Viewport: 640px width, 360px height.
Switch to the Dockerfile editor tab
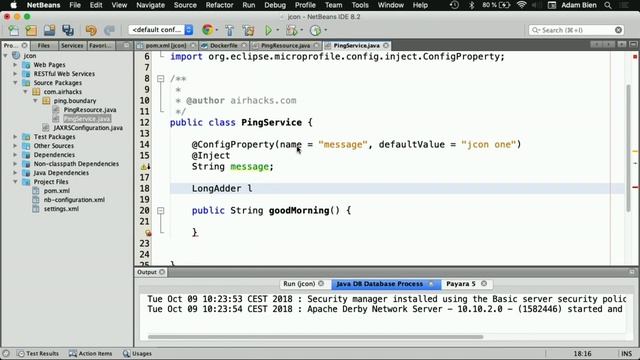pos(224,45)
